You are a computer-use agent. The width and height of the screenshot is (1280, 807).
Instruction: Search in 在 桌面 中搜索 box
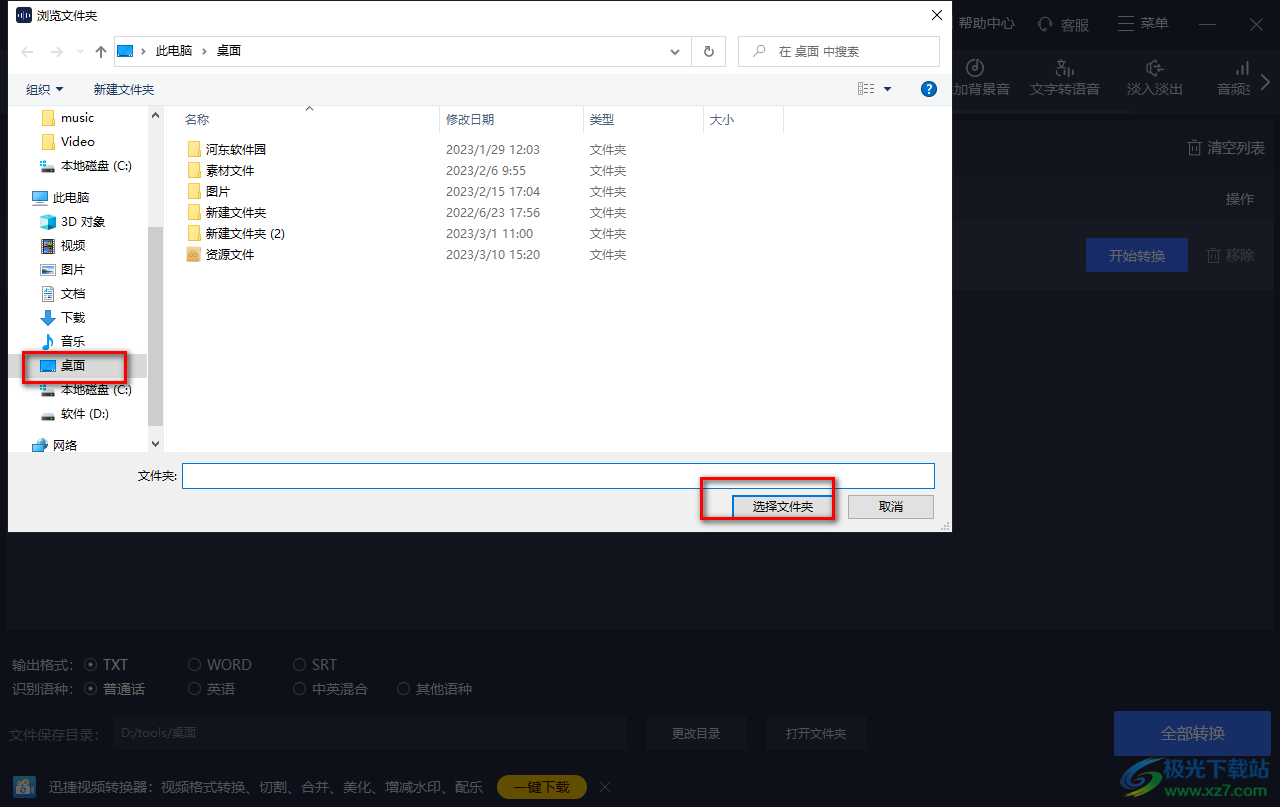tap(839, 51)
